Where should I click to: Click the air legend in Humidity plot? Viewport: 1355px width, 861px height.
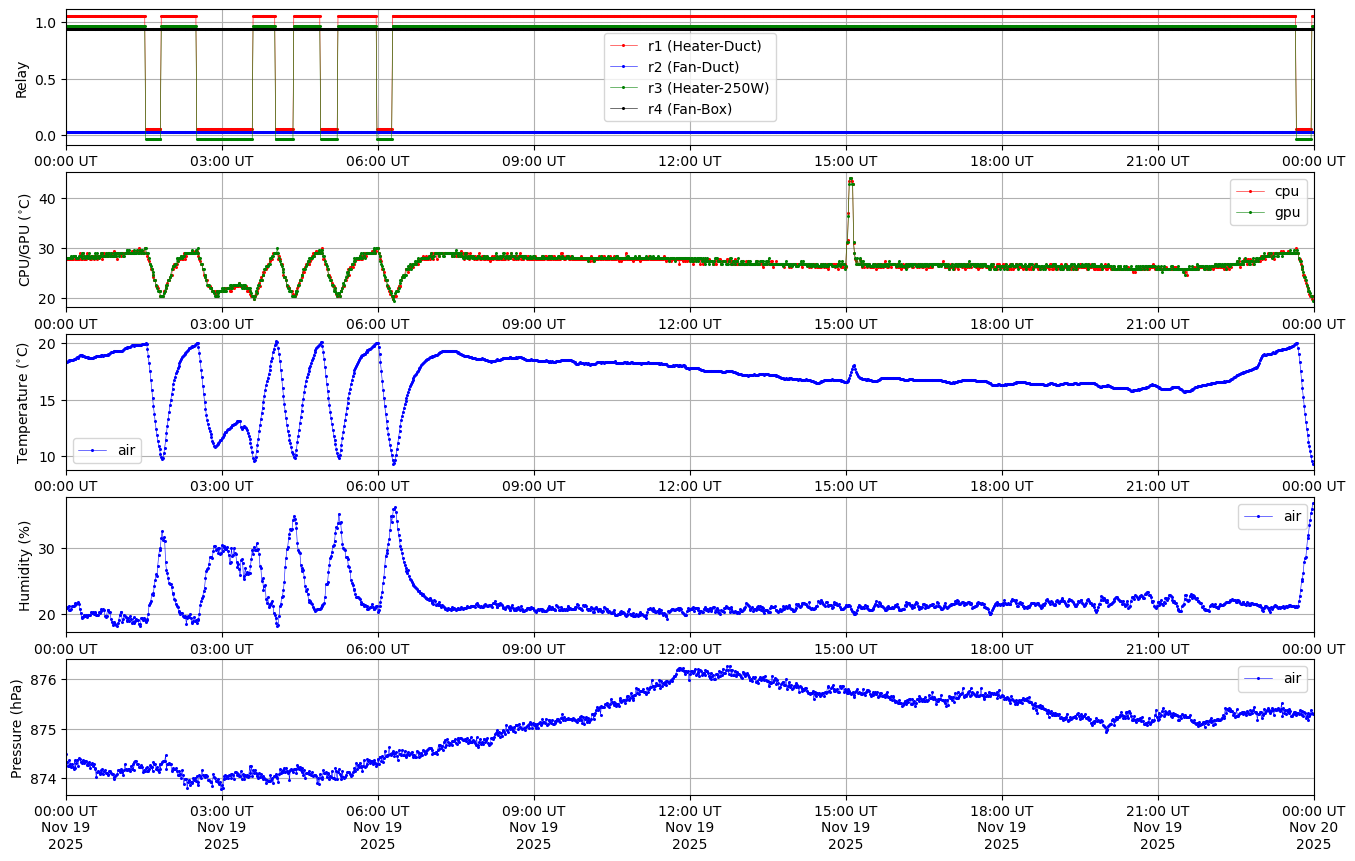[1273, 516]
